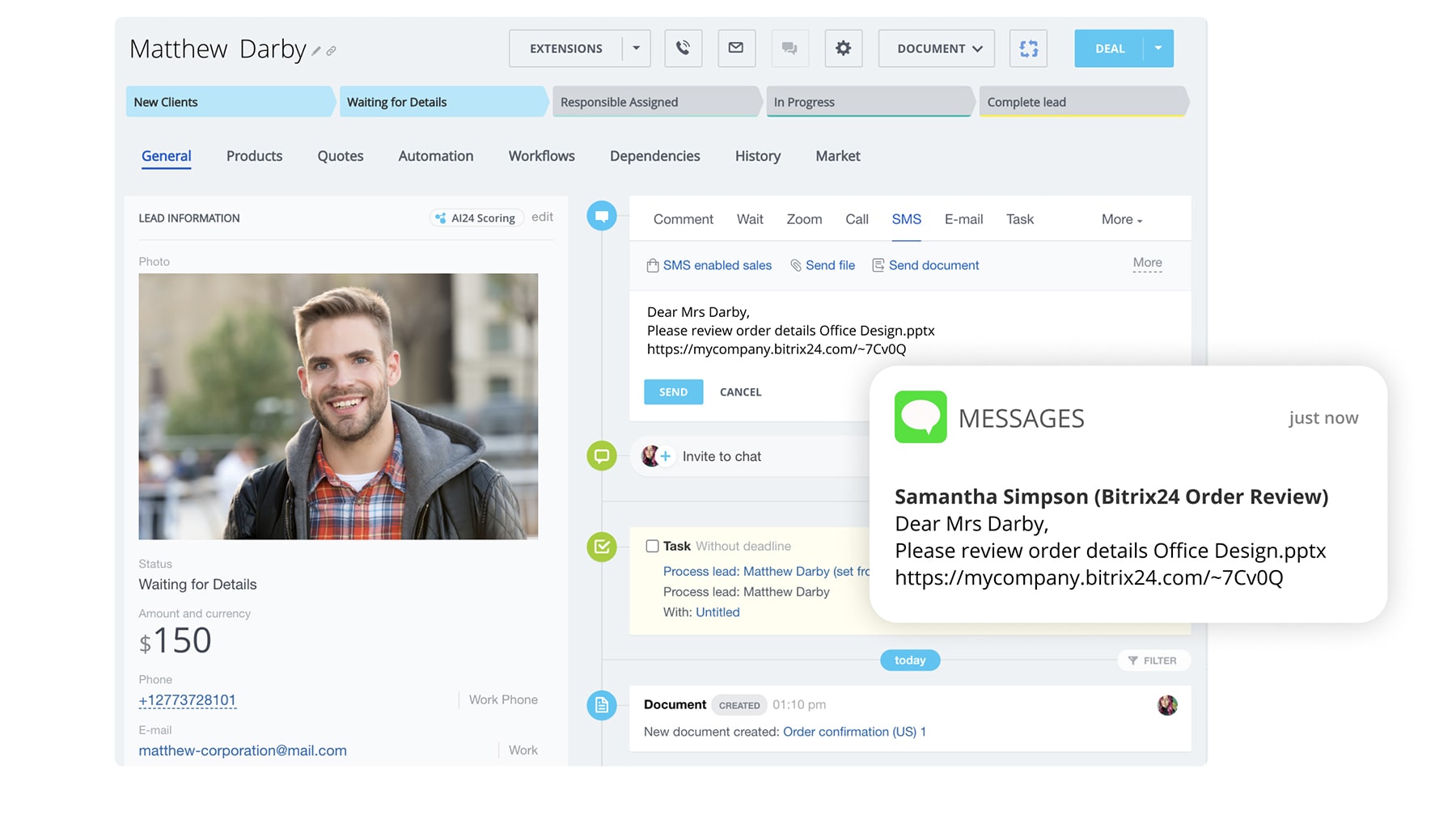Open the Document dropdown menu
This screenshot has height=824, width=1456.
(939, 49)
